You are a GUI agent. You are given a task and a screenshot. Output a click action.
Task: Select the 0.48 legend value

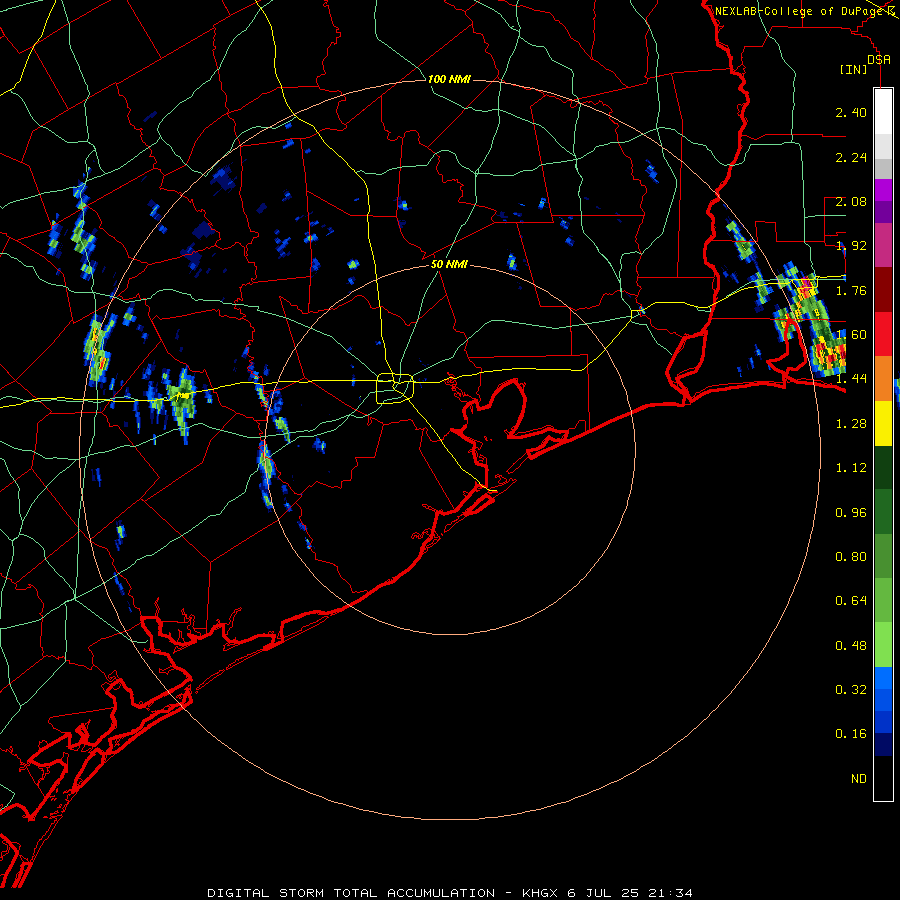point(851,646)
